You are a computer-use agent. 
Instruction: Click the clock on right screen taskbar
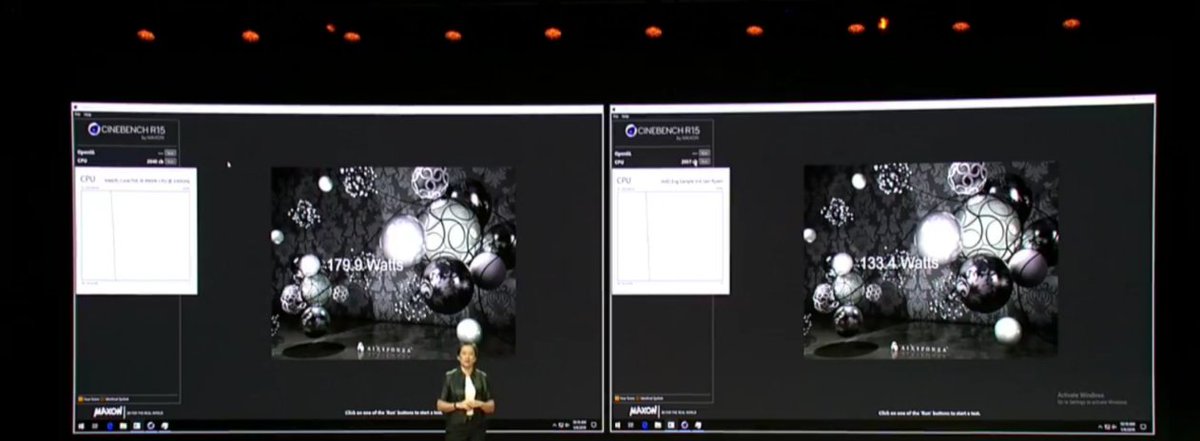pos(1128,427)
